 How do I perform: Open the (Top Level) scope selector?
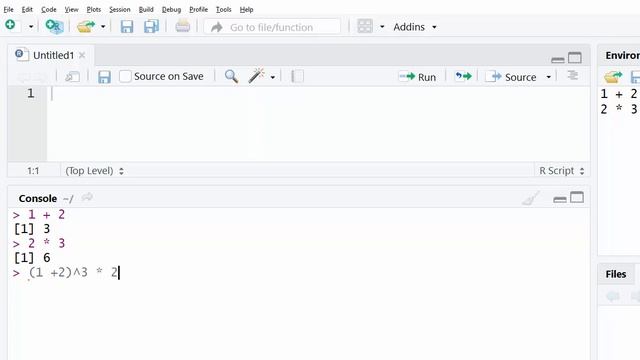pos(94,171)
